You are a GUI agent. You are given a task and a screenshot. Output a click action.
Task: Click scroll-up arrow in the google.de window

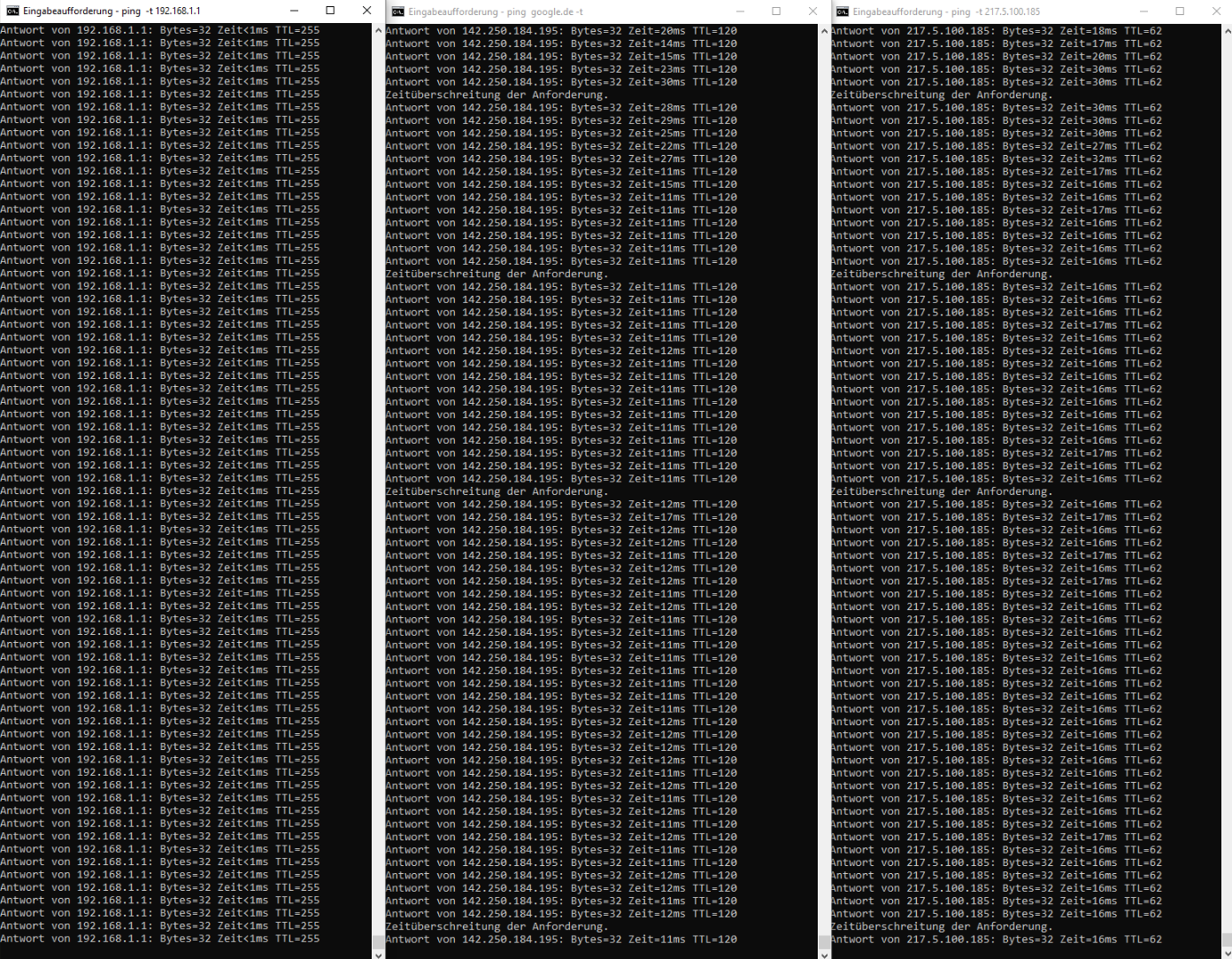click(824, 31)
